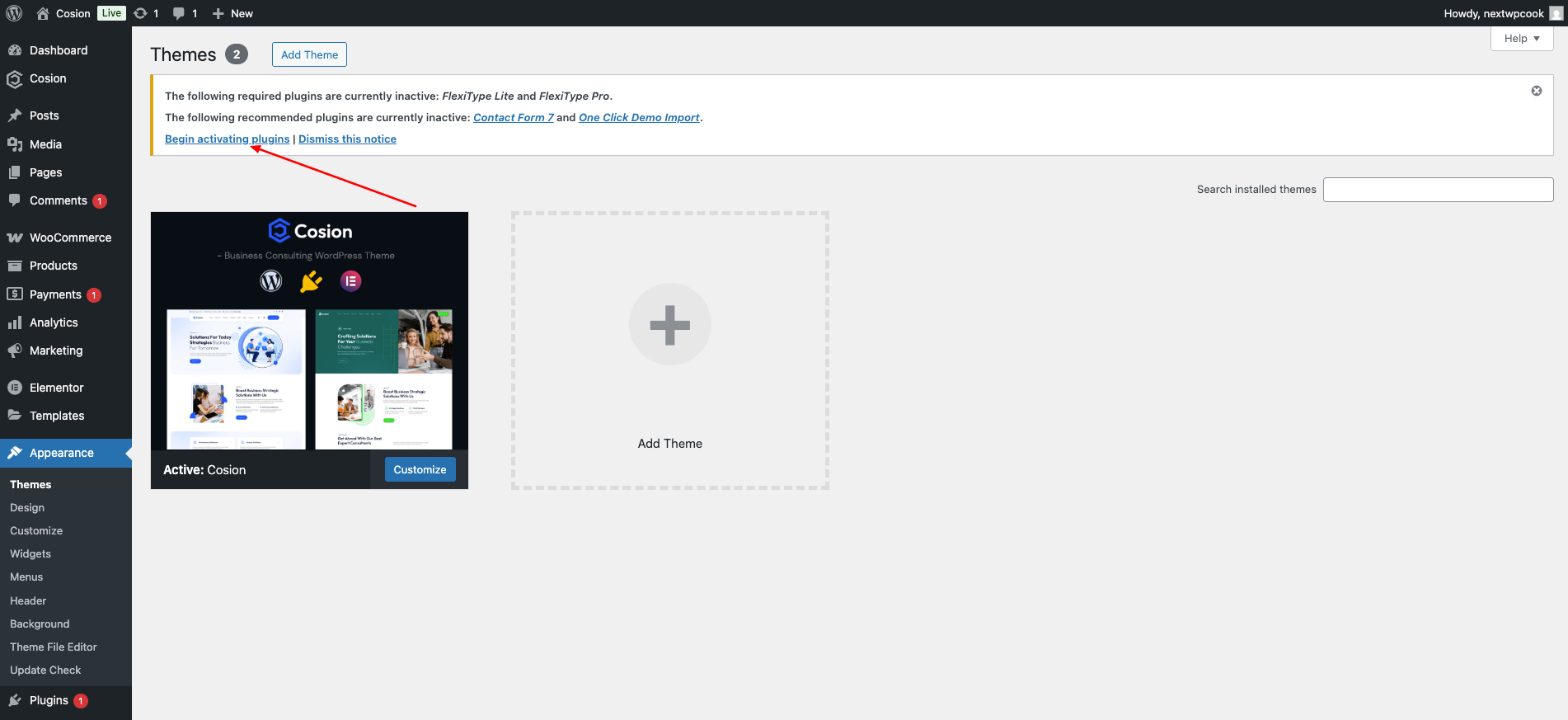Expand the Help dropdown tab
Viewport: 1568px width, 720px height.
(1522, 39)
